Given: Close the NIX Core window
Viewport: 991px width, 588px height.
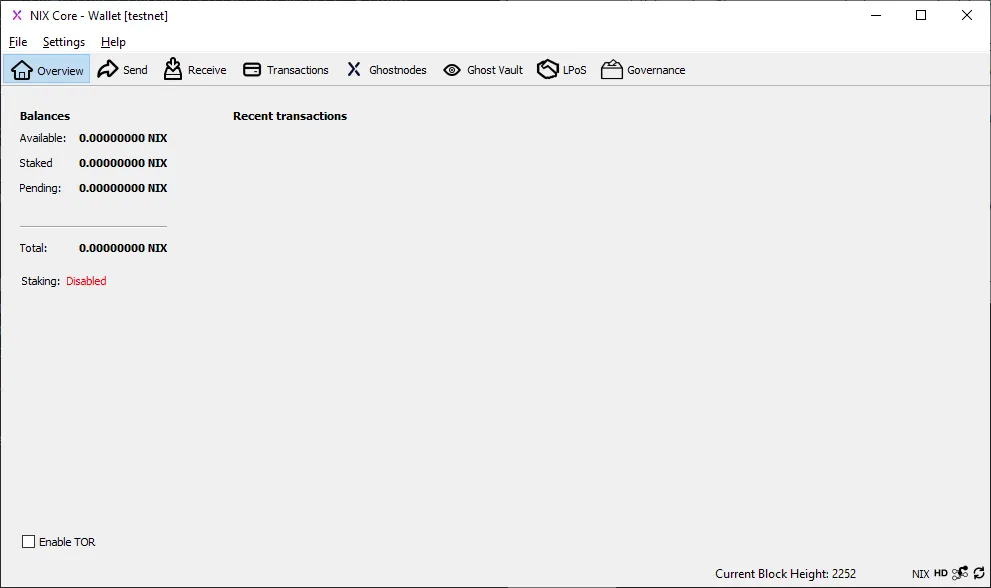Looking at the screenshot, I should (x=966, y=15).
